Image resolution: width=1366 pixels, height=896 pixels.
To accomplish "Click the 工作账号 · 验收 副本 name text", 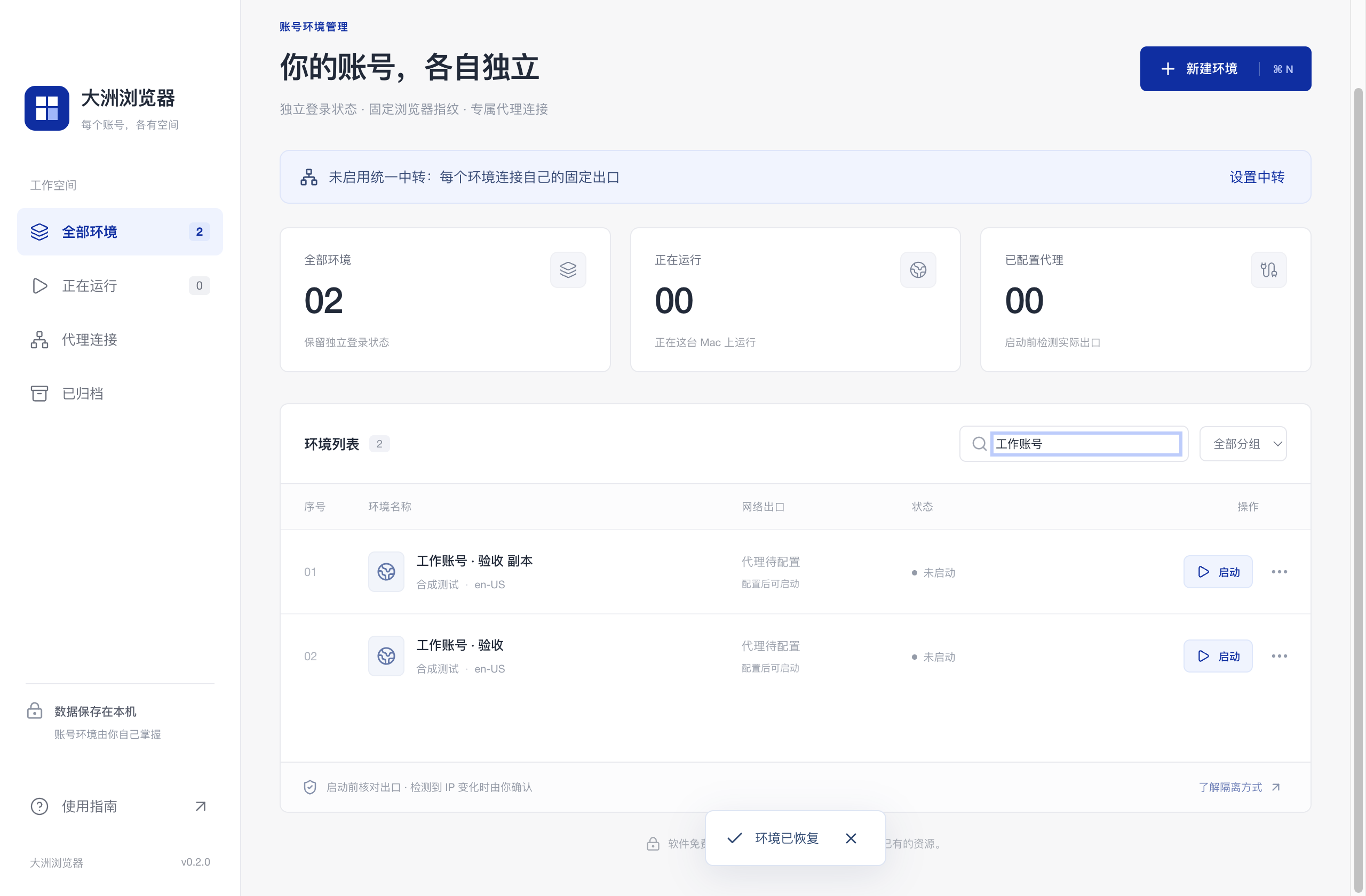I will [474, 561].
